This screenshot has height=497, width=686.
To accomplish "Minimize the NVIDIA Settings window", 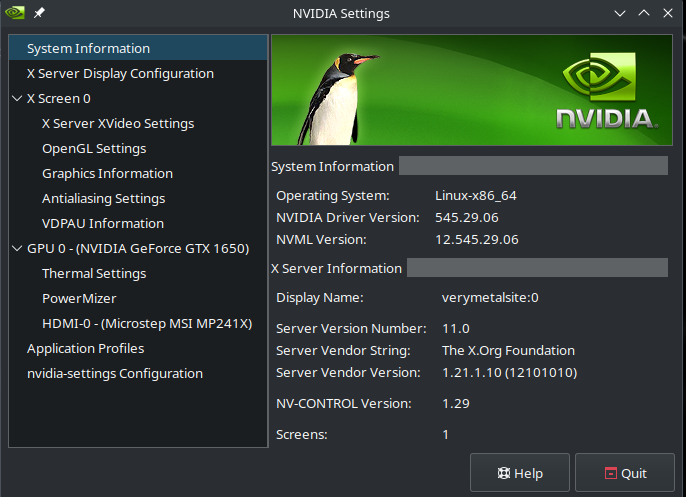I will pyautogui.click(x=620, y=13).
